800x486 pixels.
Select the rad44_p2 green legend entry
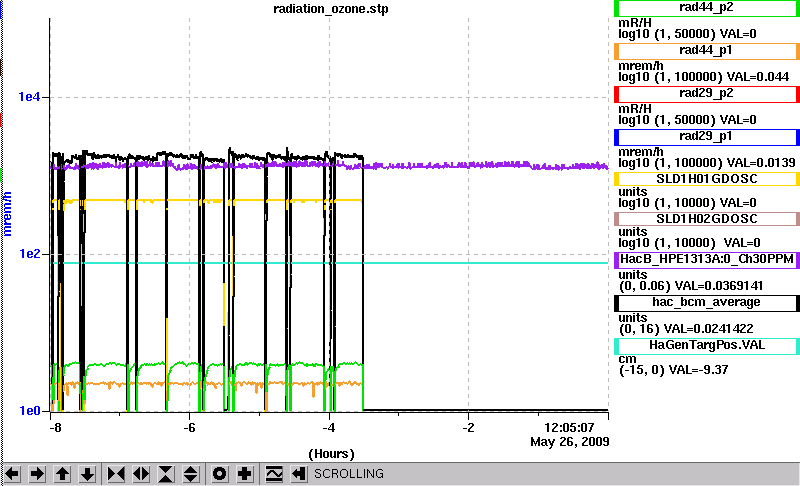pos(707,8)
